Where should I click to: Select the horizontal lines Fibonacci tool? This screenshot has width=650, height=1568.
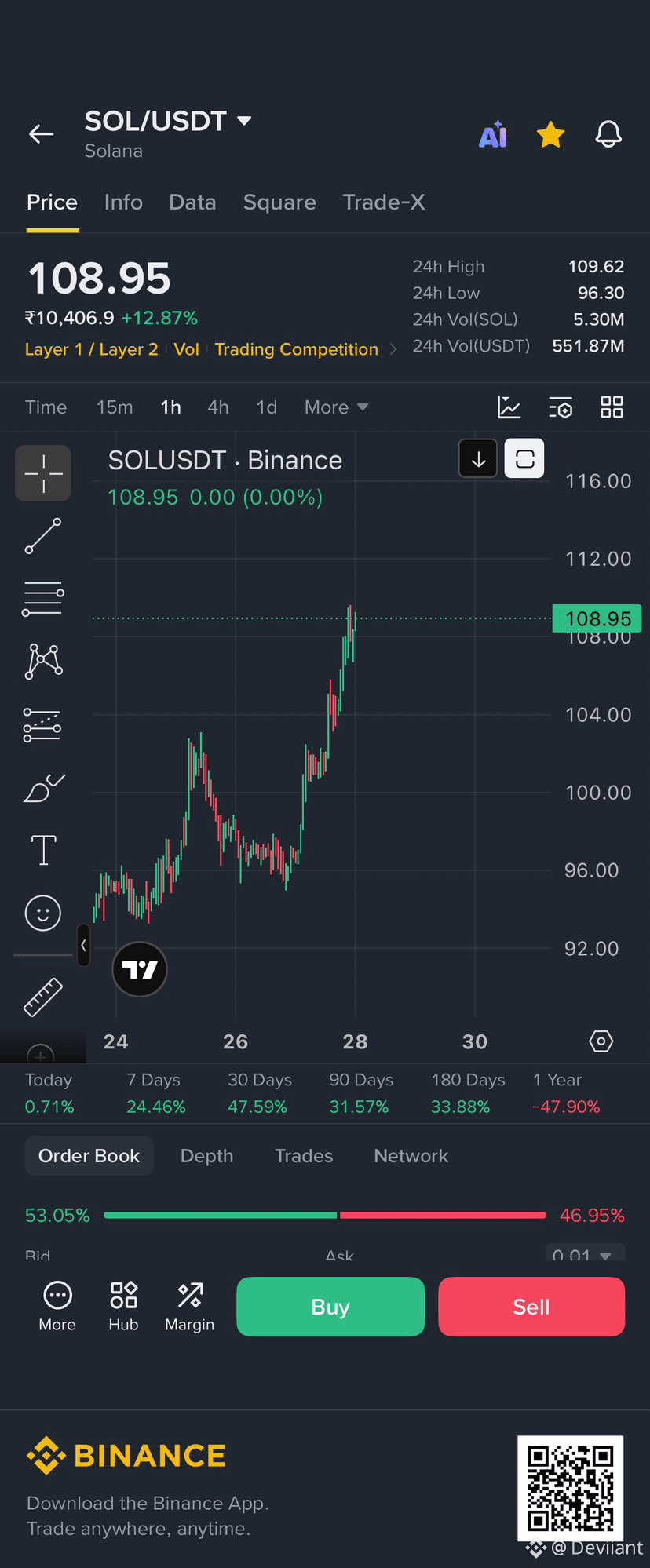pos(43,599)
